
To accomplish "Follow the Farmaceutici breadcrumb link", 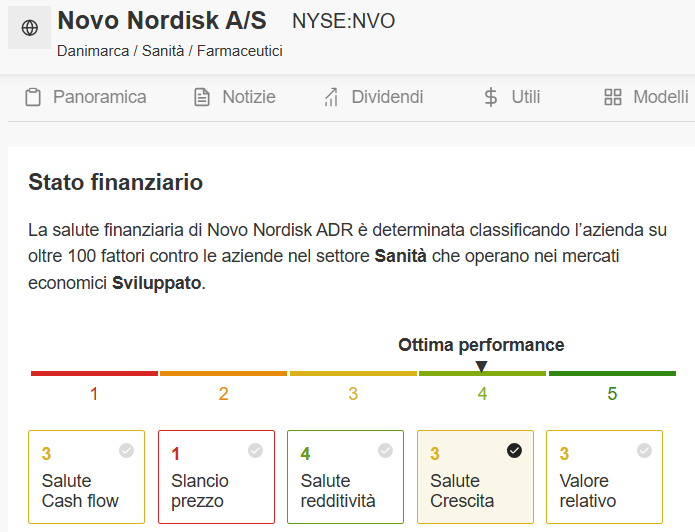I will pos(240,51).
